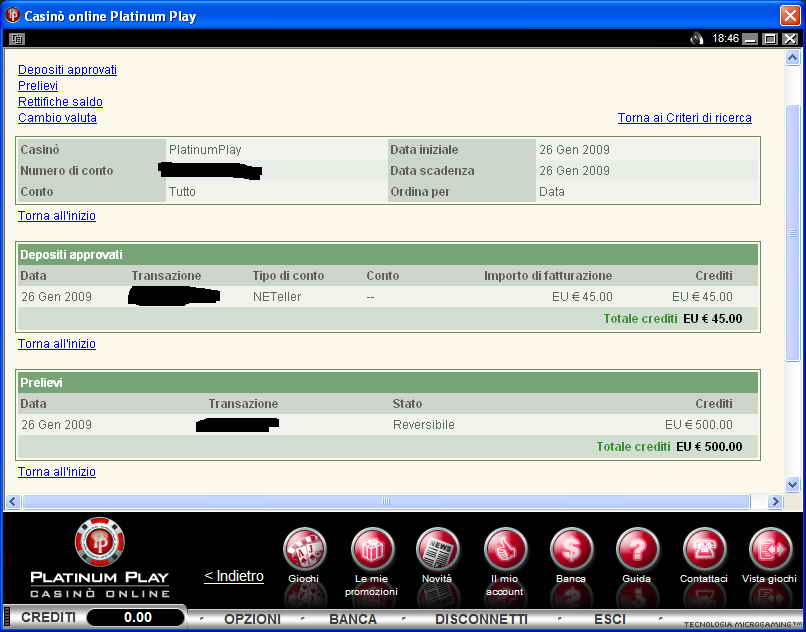Click Torna all'inizio below account details
The image size is (806, 632).
[57, 215]
